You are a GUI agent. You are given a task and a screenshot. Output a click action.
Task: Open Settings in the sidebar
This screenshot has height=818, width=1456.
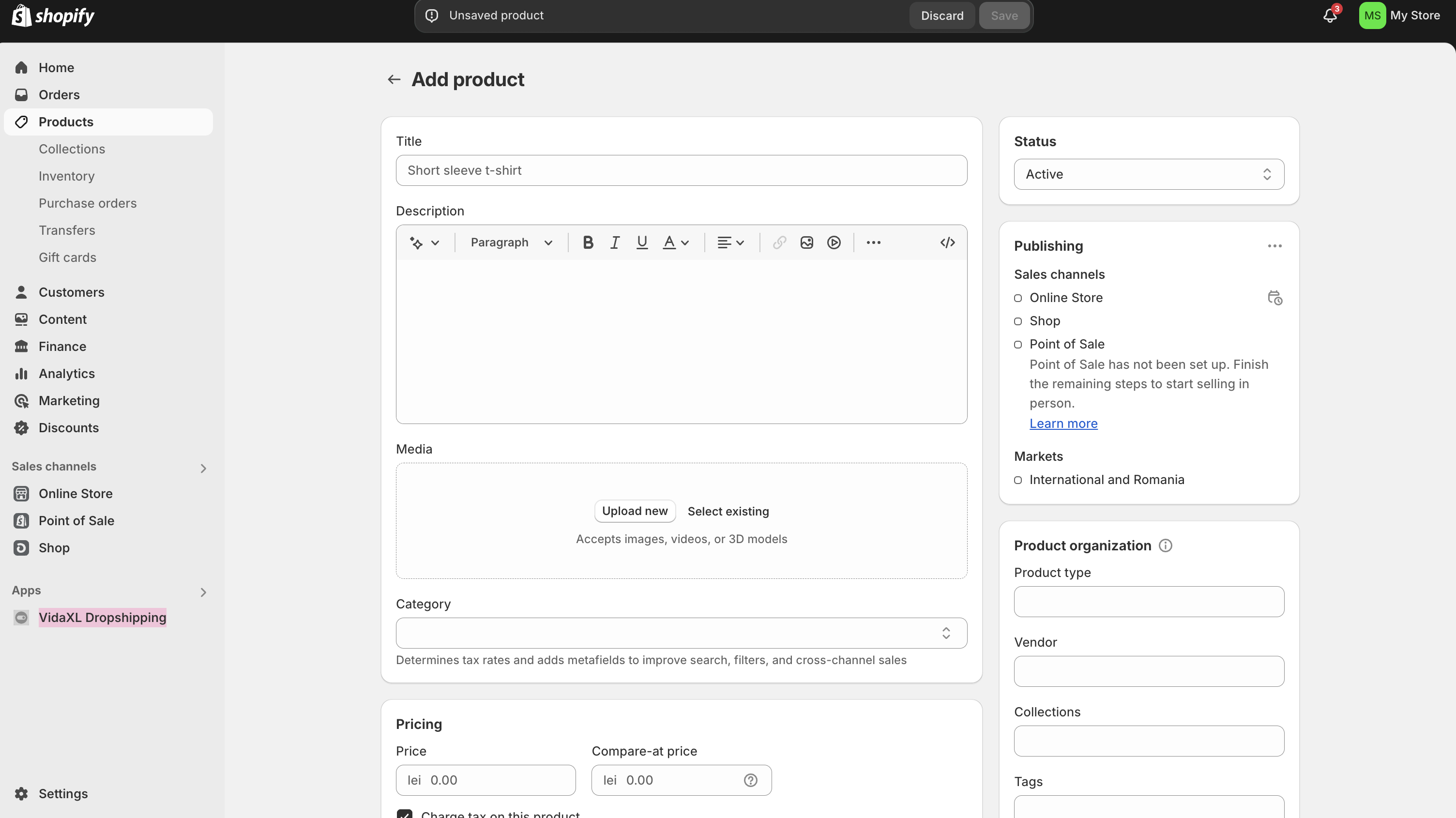click(63, 794)
